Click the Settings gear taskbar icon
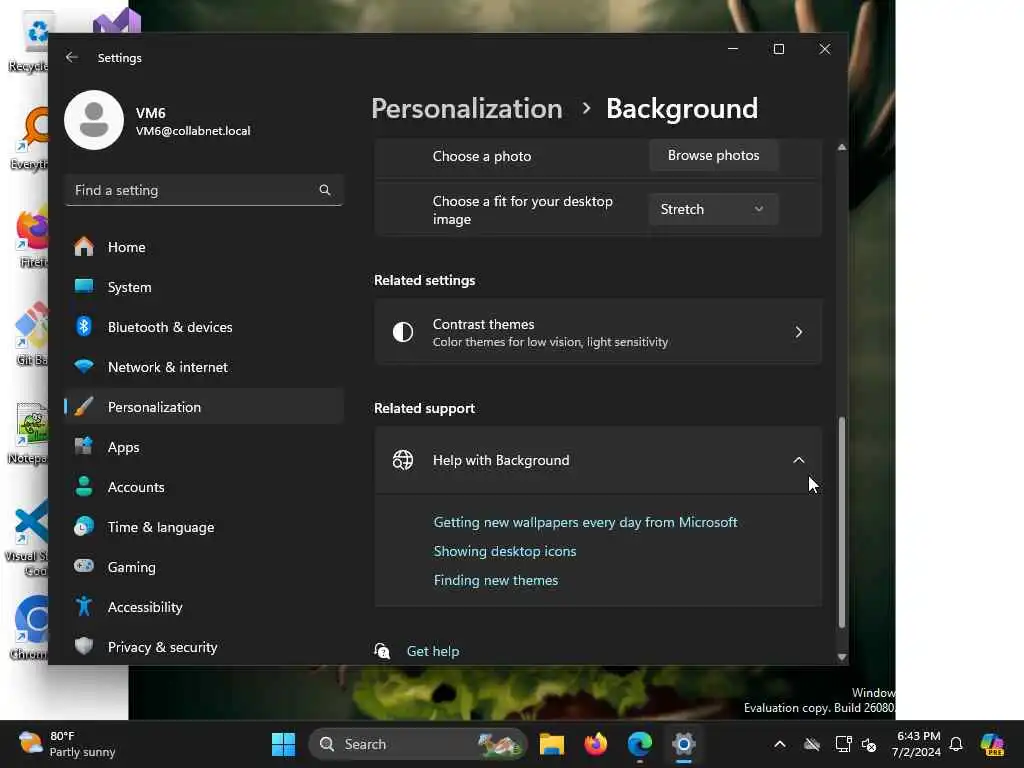Viewport: 1024px width, 768px height. click(684, 744)
